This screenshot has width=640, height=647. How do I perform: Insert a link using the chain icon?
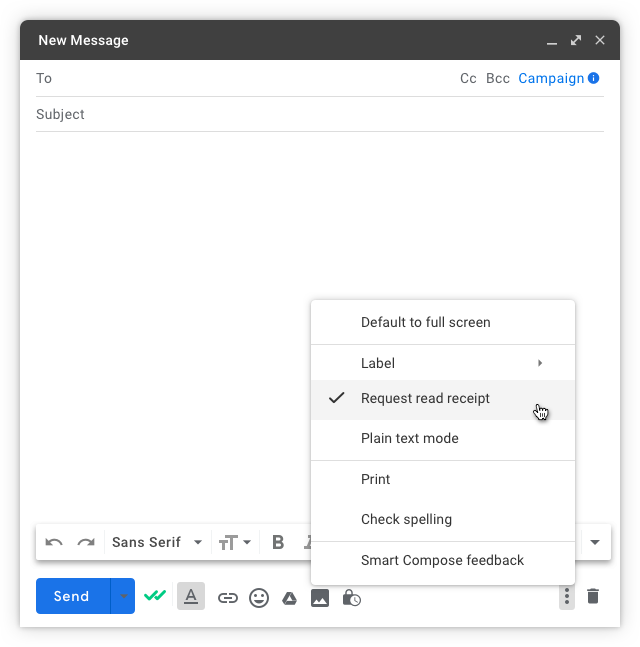pos(228,597)
